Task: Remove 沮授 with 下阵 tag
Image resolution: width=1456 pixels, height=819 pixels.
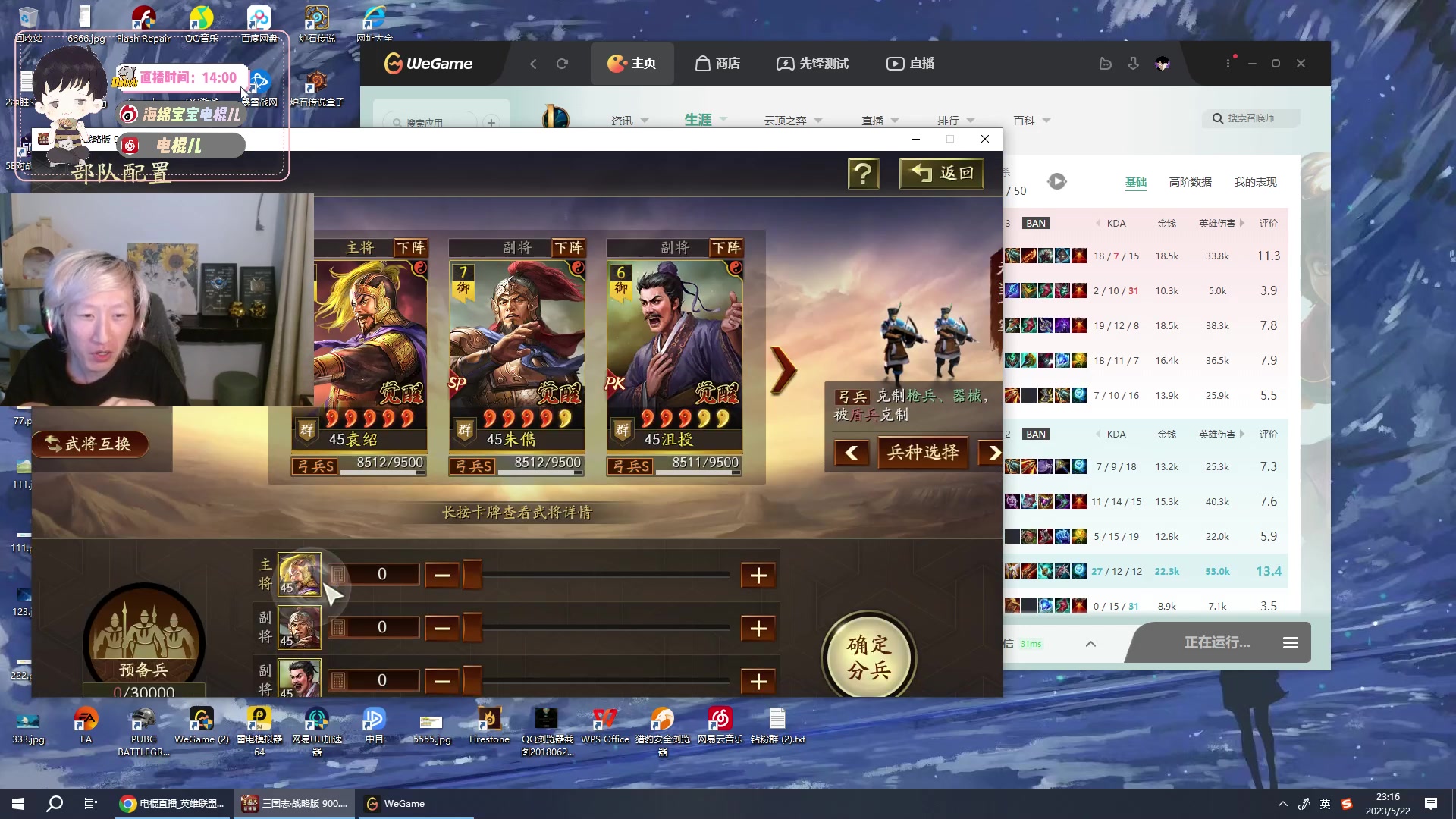Action: click(x=726, y=248)
